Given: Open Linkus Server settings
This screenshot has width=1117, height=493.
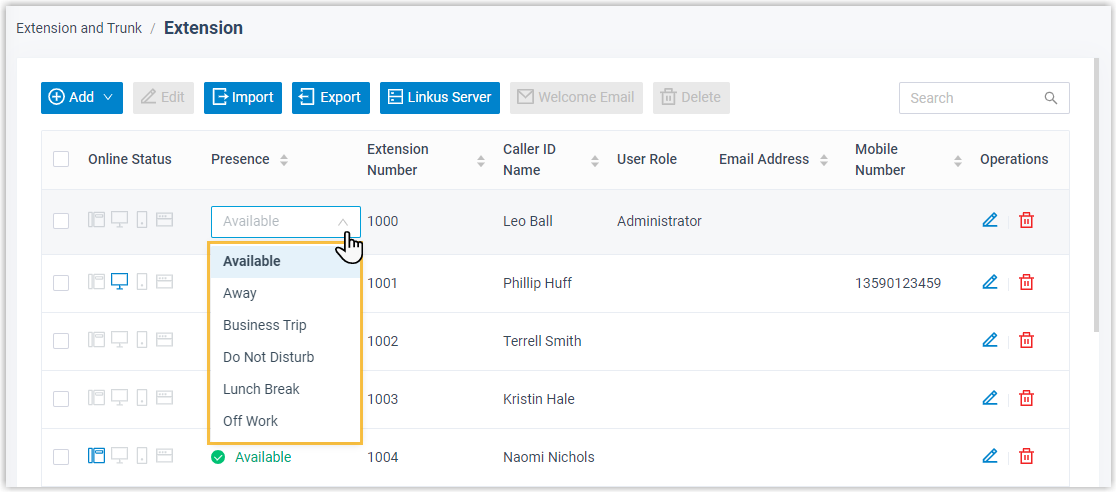Looking at the screenshot, I should coord(440,98).
